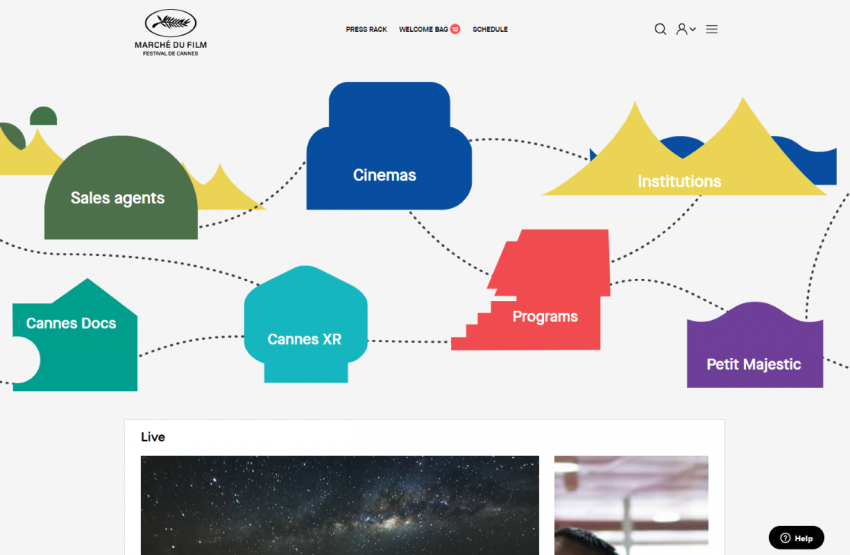
Task: Go to the Schedule menu item
Action: point(490,29)
